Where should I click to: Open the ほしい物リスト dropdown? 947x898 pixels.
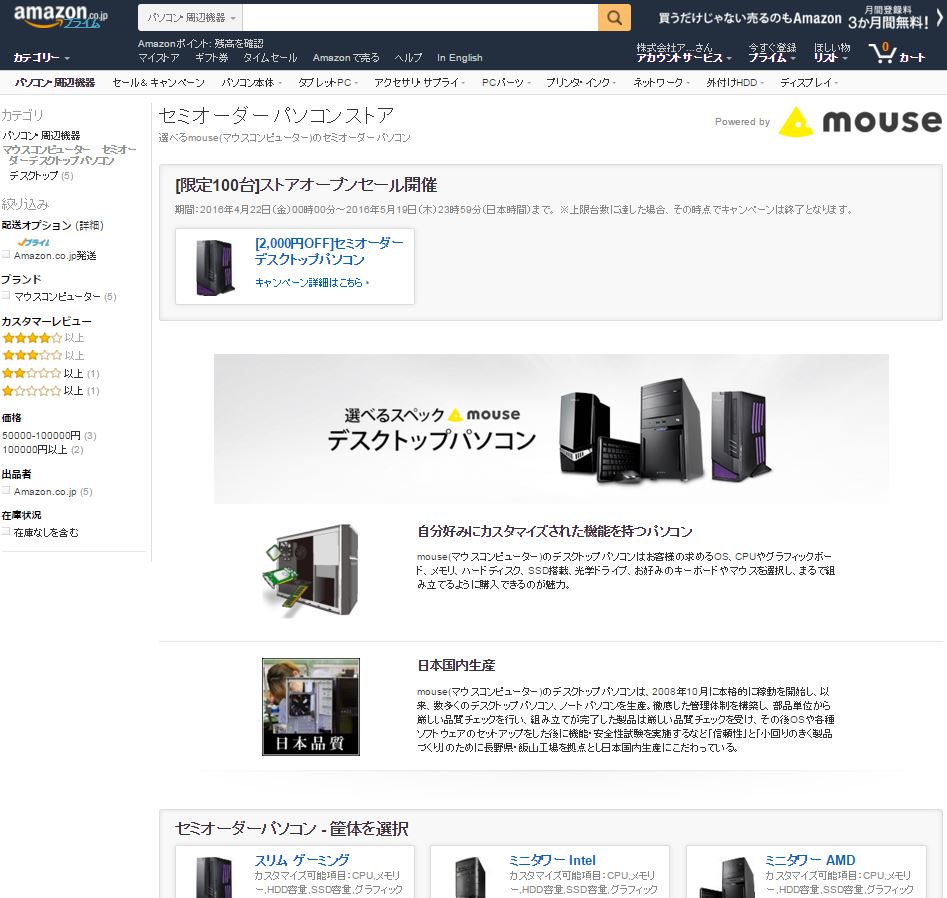[831, 53]
